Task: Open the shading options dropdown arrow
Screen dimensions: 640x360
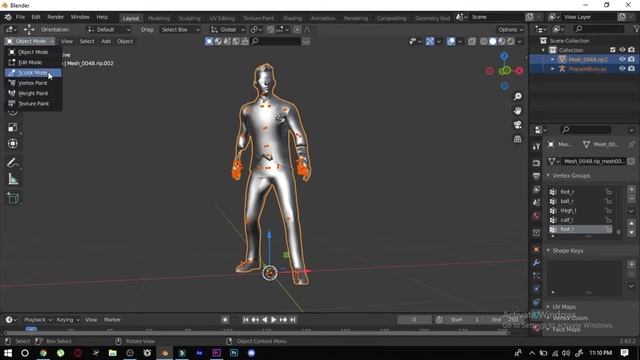Action: click(520, 41)
